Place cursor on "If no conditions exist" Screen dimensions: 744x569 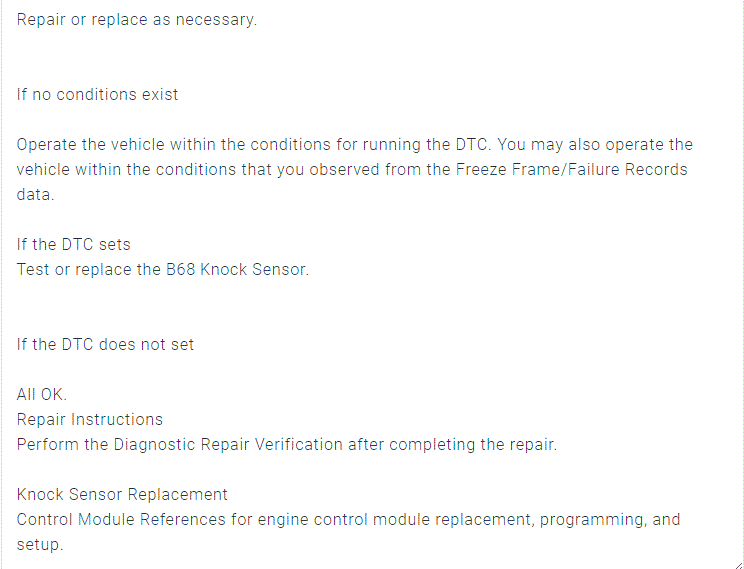98,95
